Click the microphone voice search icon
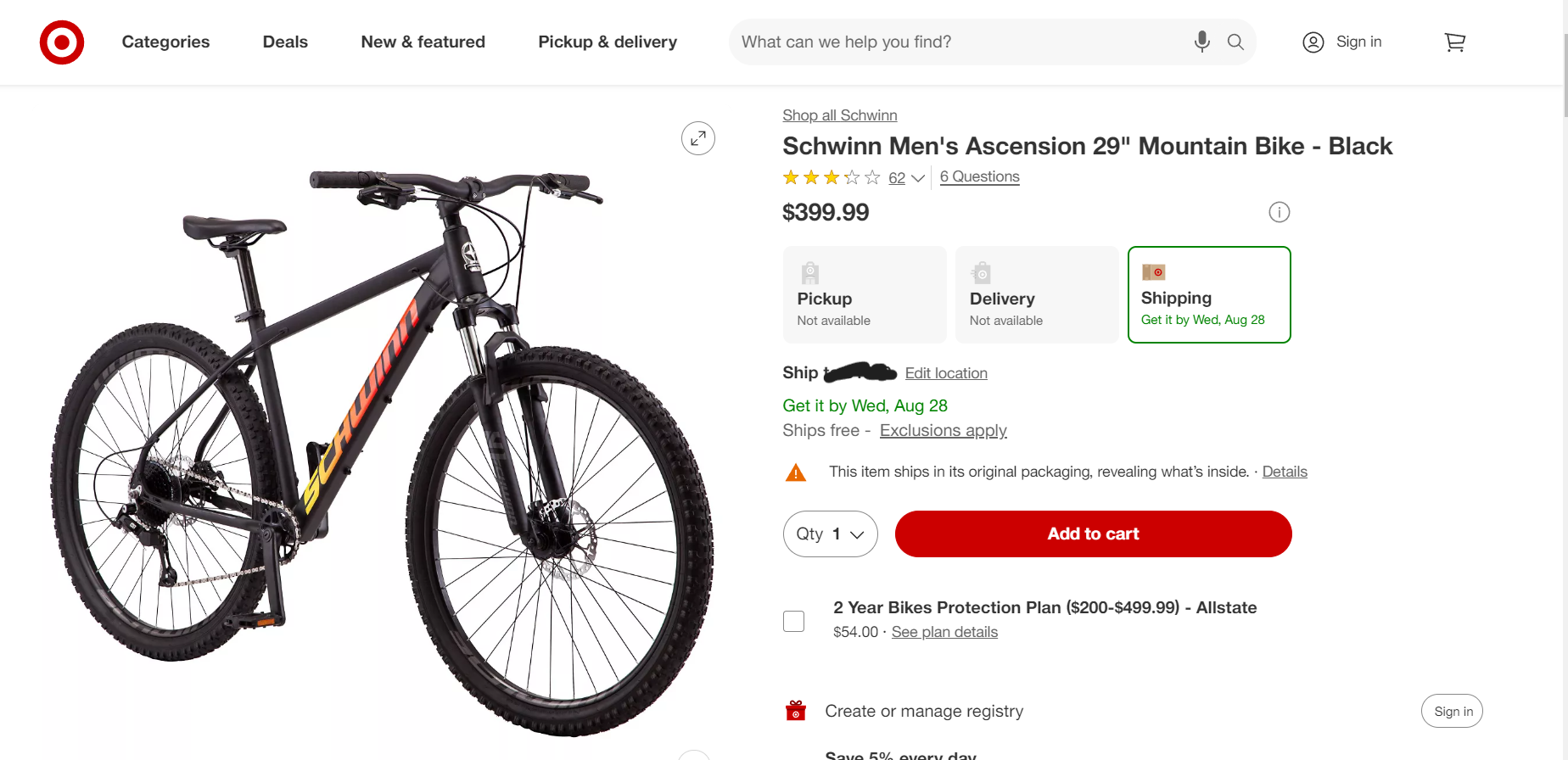This screenshot has height=760, width=1568. pyautogui.click(x=1201, y=42)
